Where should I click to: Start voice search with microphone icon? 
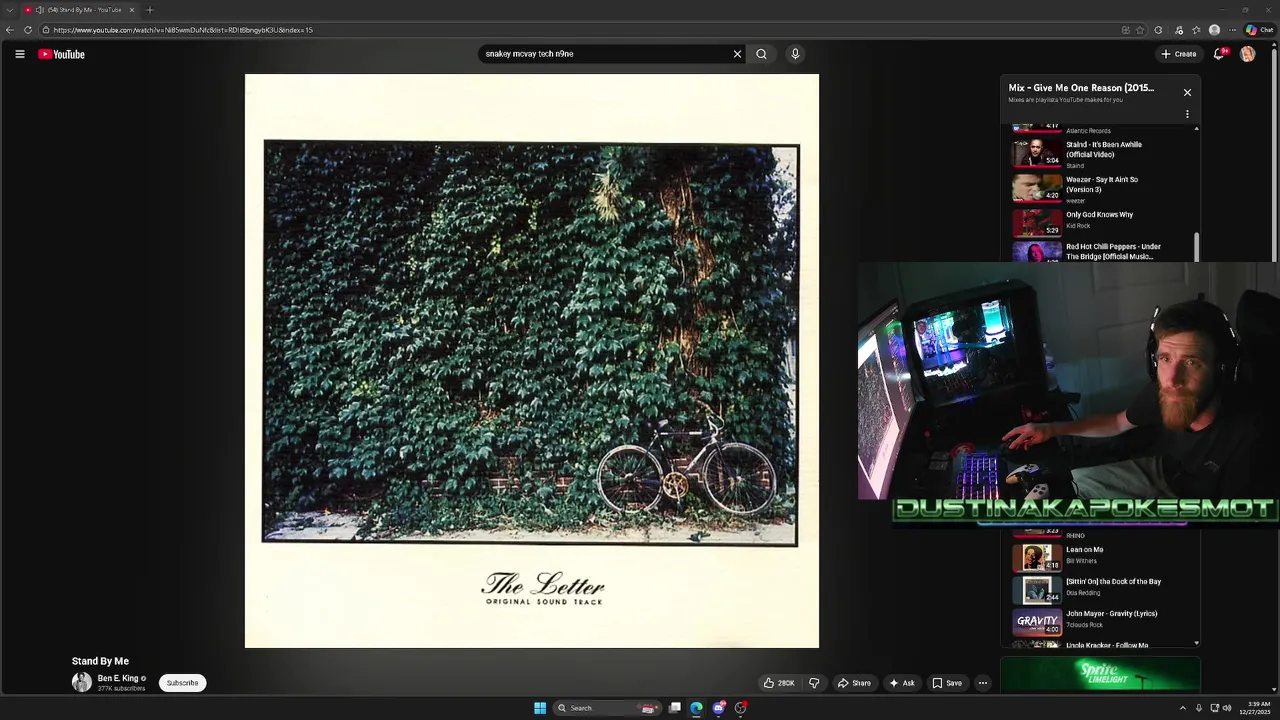click(x=795, y=54)
